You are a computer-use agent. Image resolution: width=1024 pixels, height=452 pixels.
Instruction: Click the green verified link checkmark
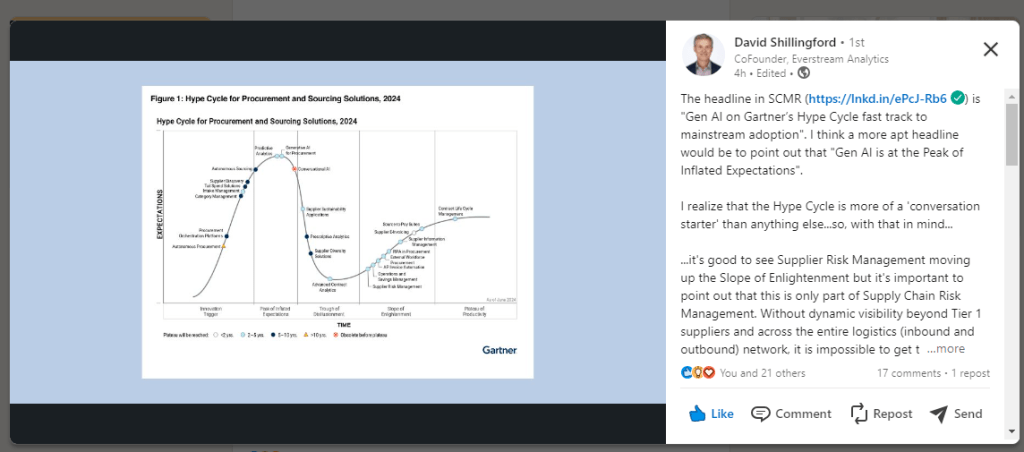point(957,98)
